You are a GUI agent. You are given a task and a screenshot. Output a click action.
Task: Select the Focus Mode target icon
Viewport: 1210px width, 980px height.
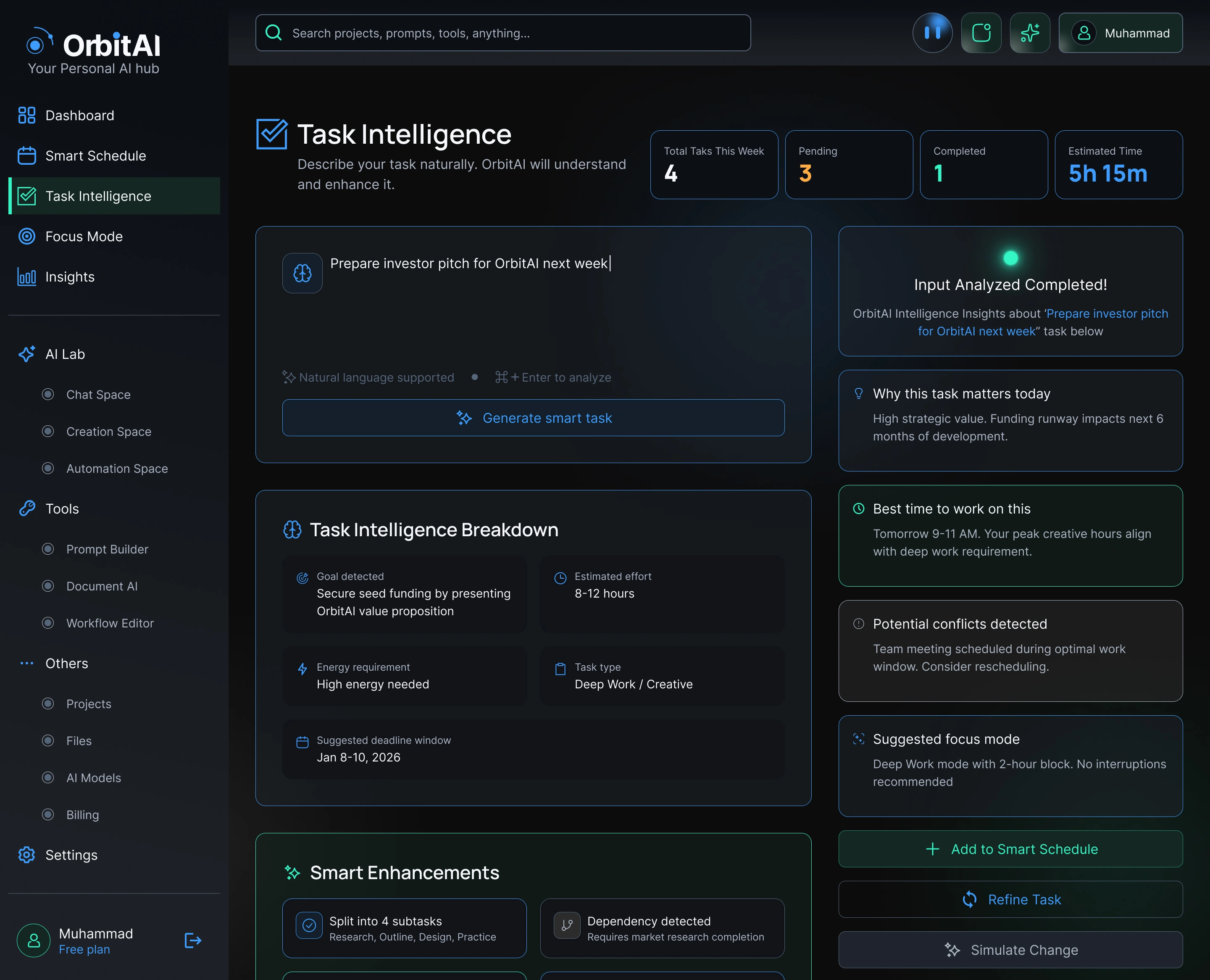[26, 237]
